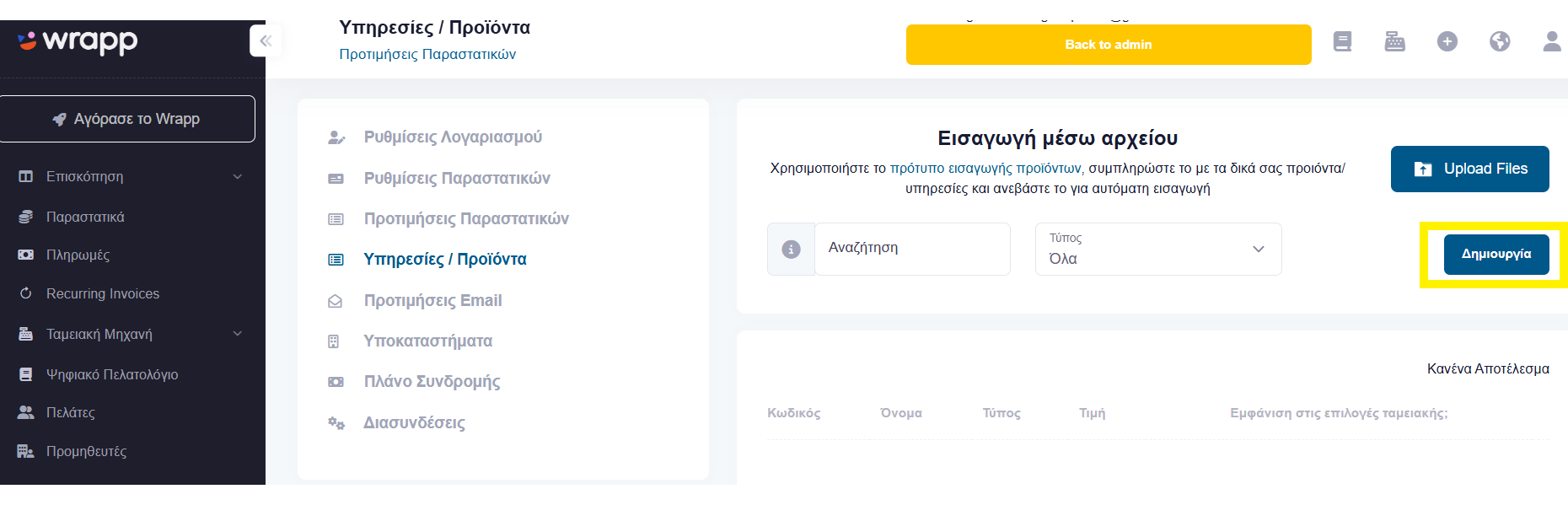Click the rocket icon in Αγόρασε το Wrapp

click(60, 119)
